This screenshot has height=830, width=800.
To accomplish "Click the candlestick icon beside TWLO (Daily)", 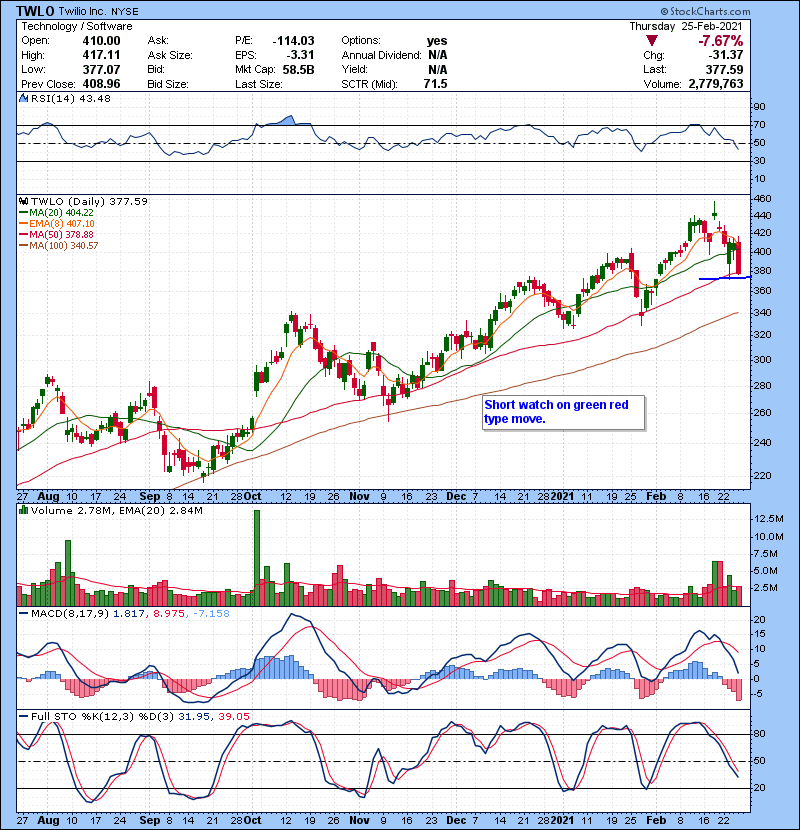I will 23,201.
